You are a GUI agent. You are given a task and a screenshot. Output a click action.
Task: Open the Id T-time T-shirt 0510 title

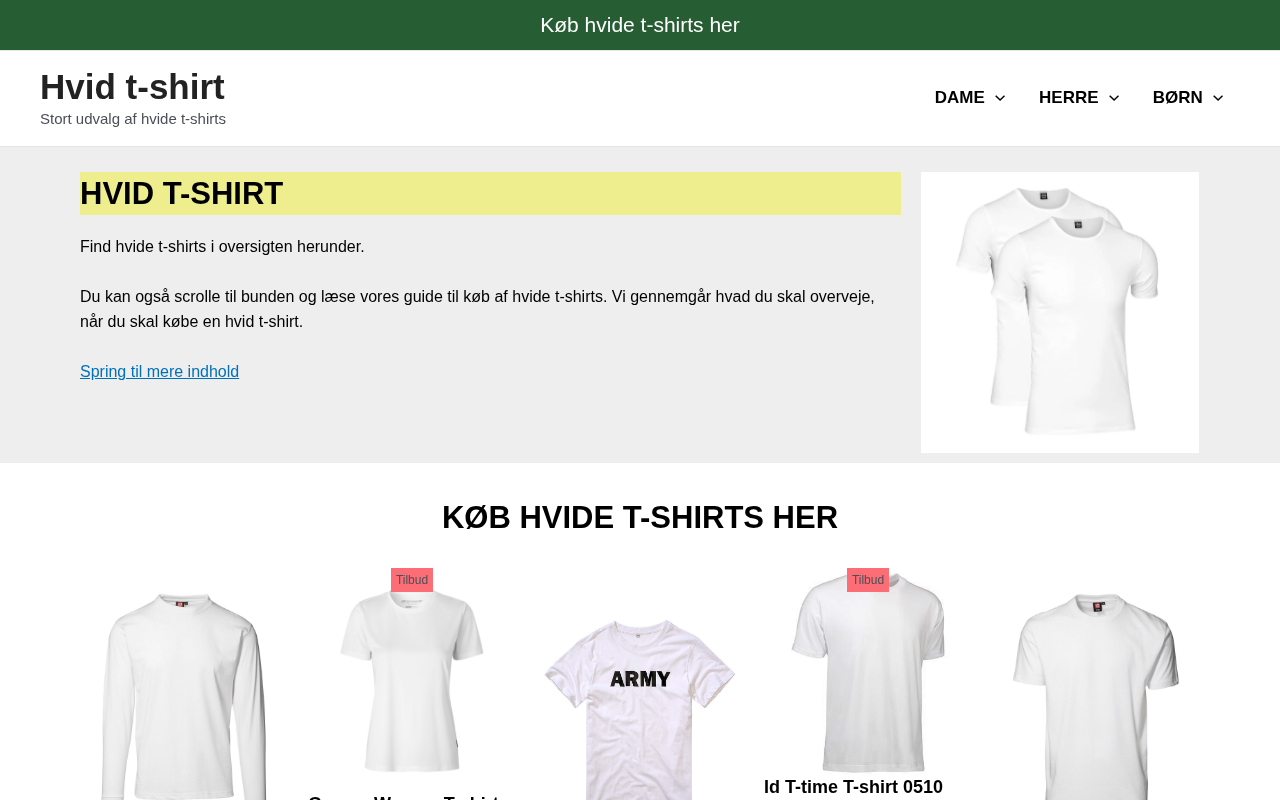pyautogui.click(x=853, y=787)
